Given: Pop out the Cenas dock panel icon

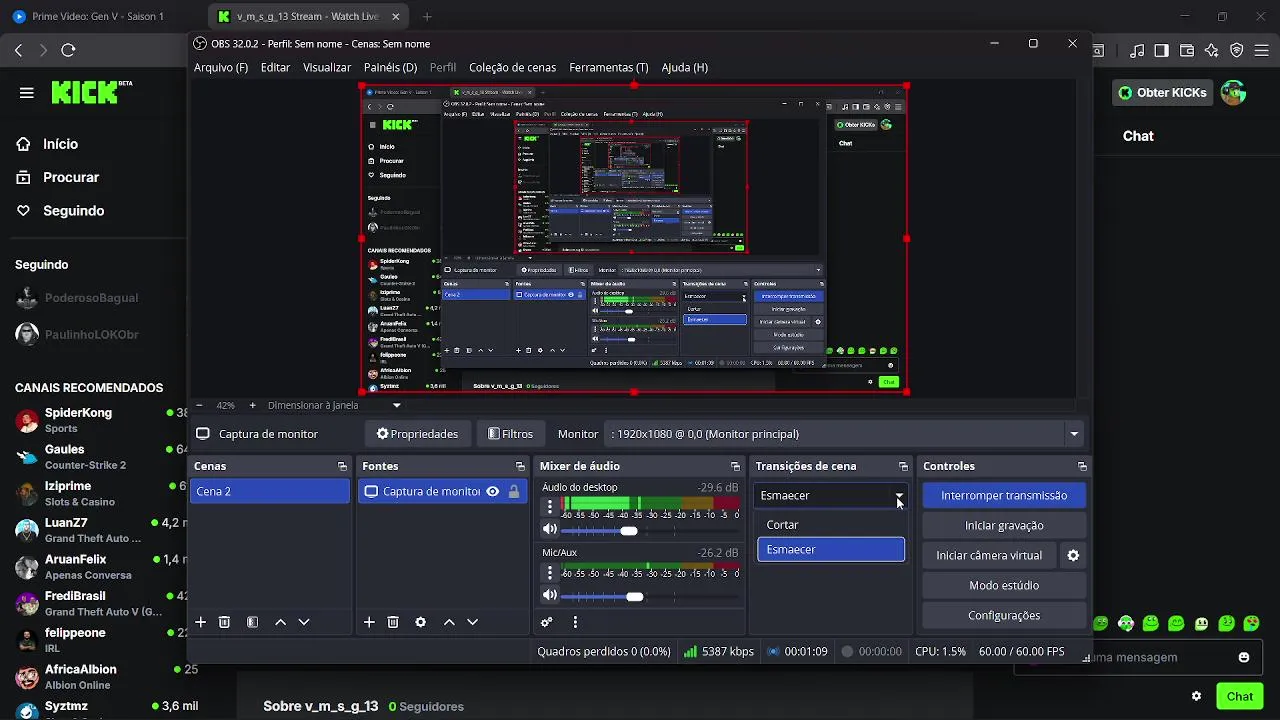Looking at the screenshot, I should (x=342, y=466).
